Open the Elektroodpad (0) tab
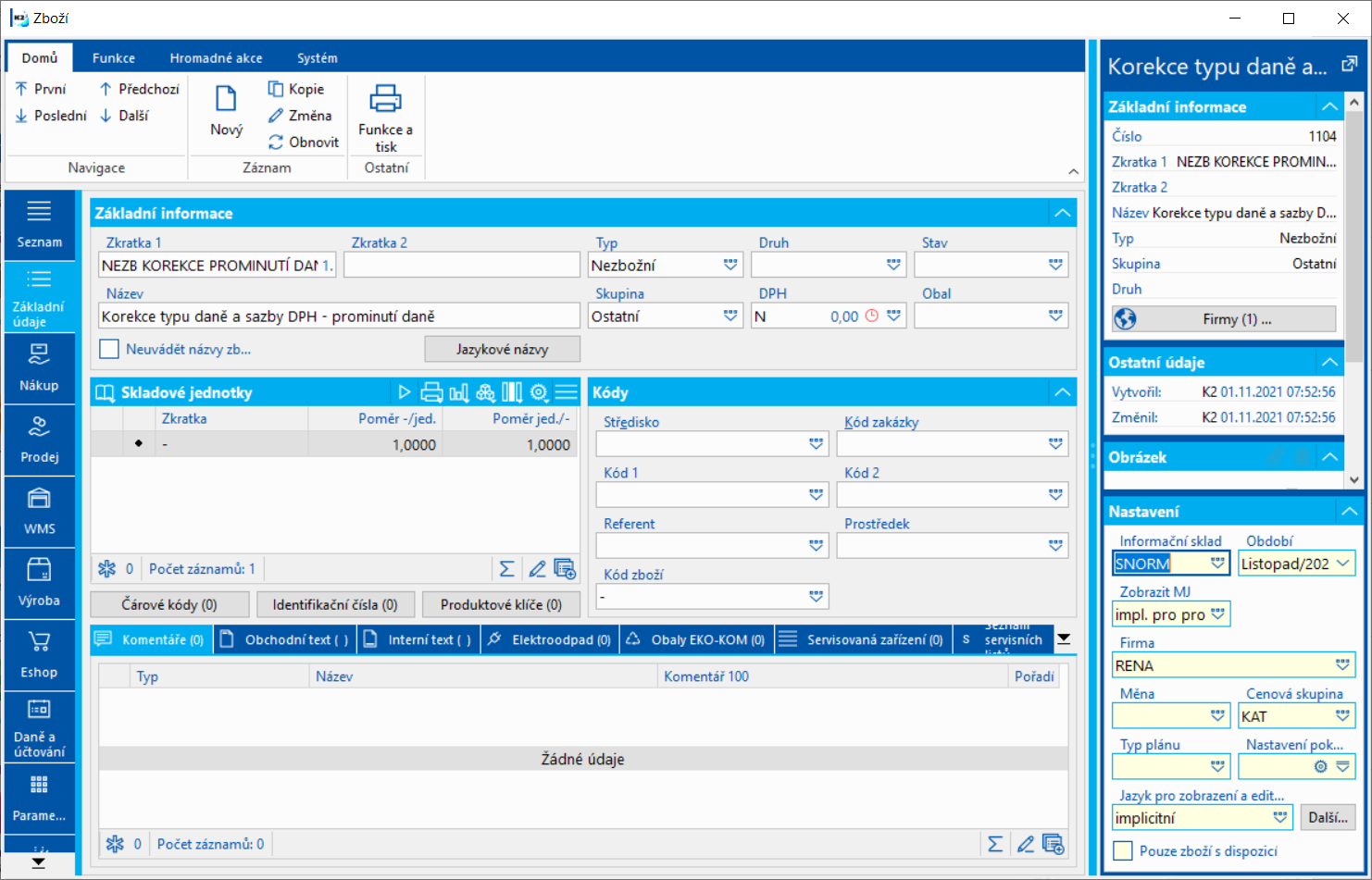Viewport: 1372px width, 880px height. 550,639
